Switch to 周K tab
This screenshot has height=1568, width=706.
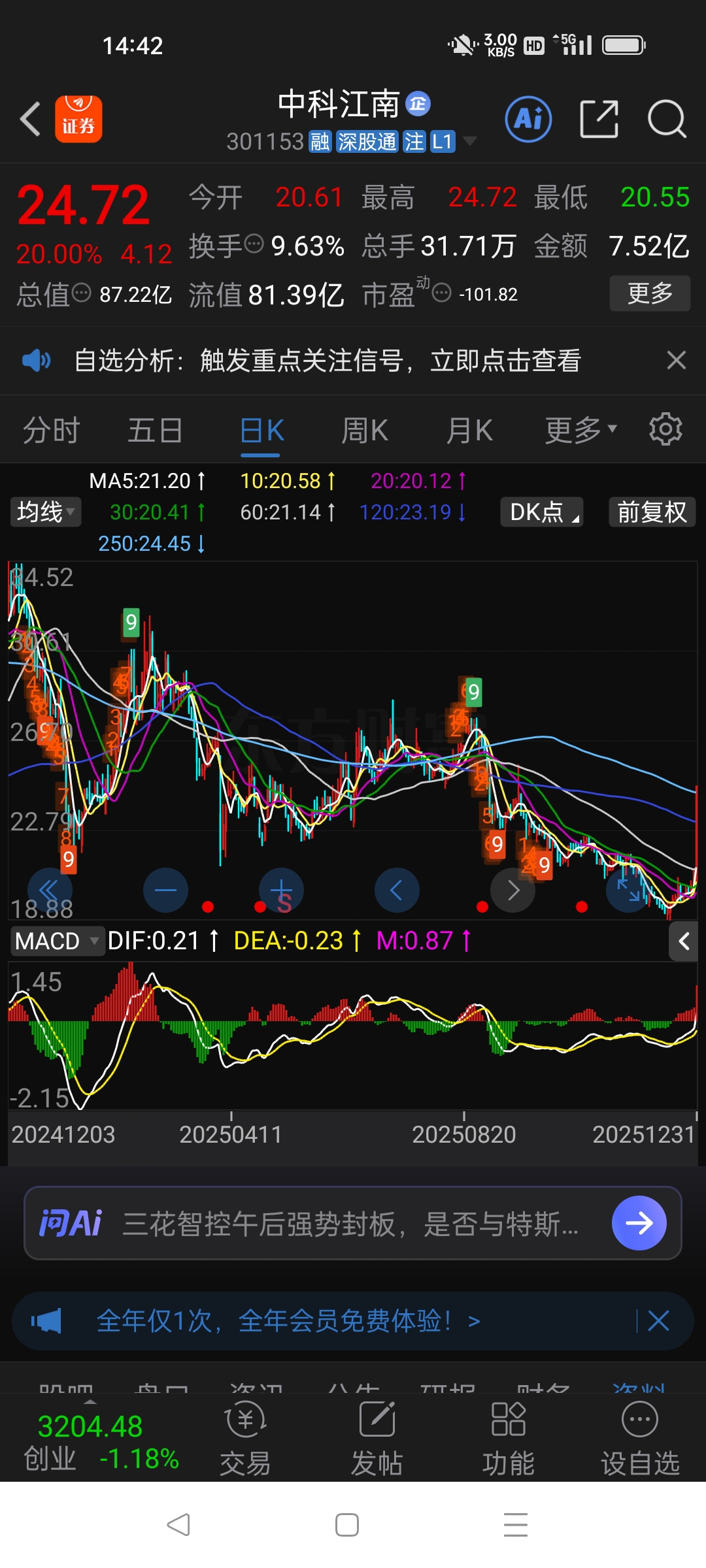(x=365, y=430)
